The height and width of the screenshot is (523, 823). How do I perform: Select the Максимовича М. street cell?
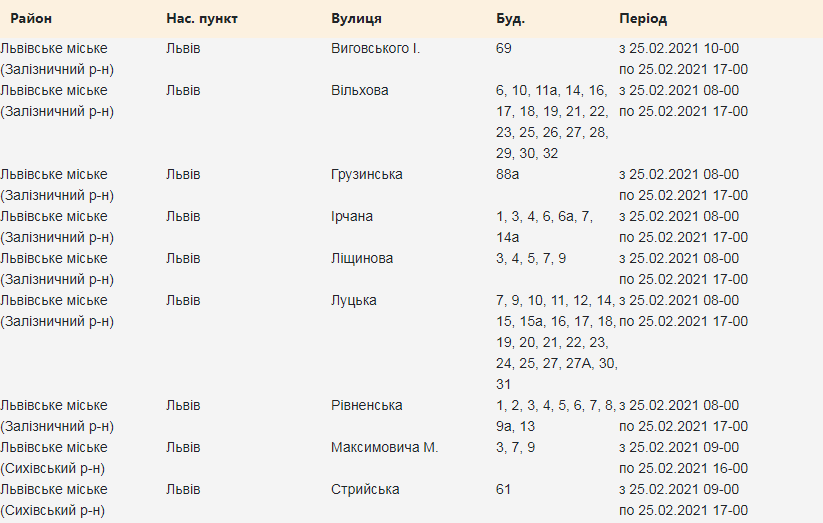[385, 447]
